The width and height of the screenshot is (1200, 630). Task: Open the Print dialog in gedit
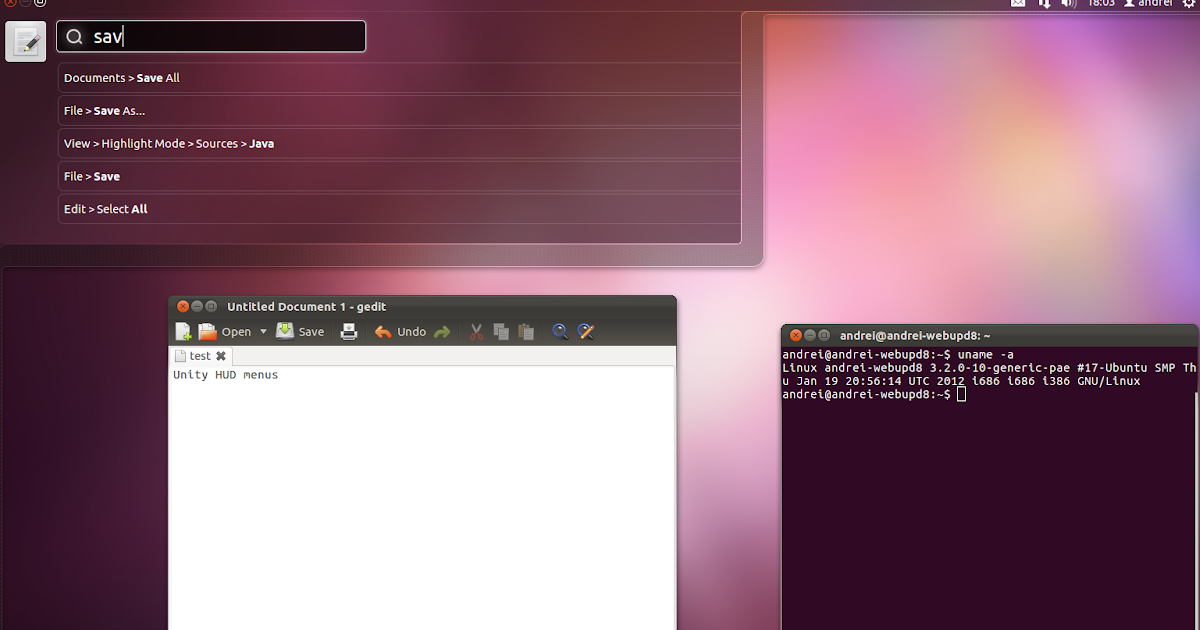(x=349, y=331)
